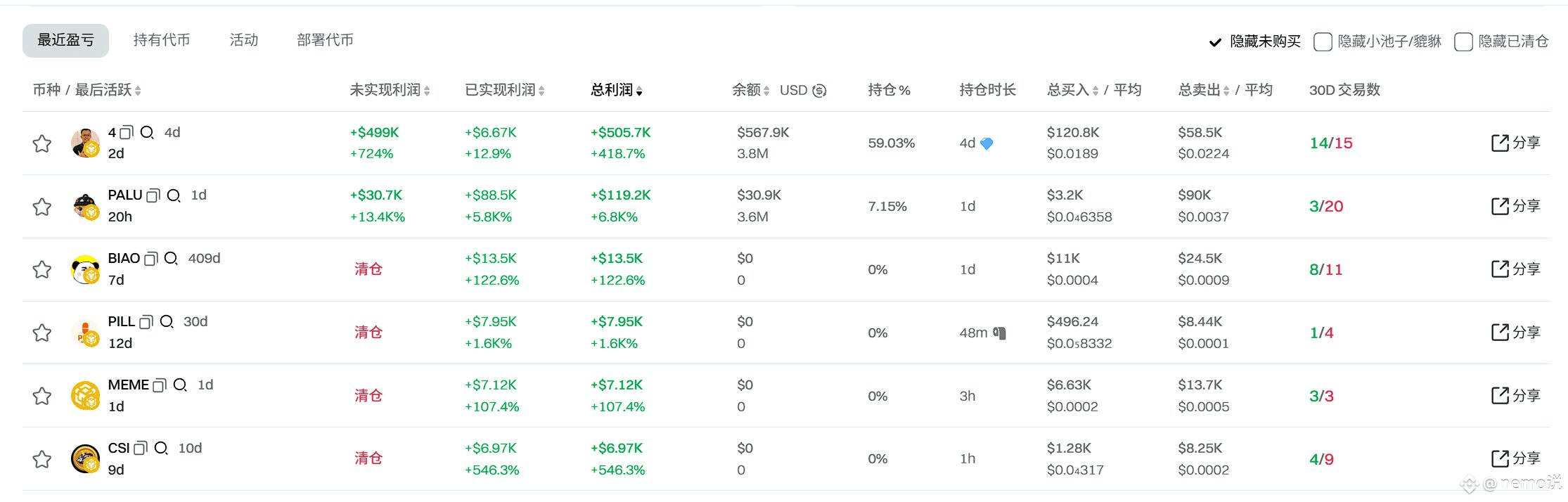Switch to the 持有代币 tab
Screen dimensions: 1568x502
click(162, 40)
